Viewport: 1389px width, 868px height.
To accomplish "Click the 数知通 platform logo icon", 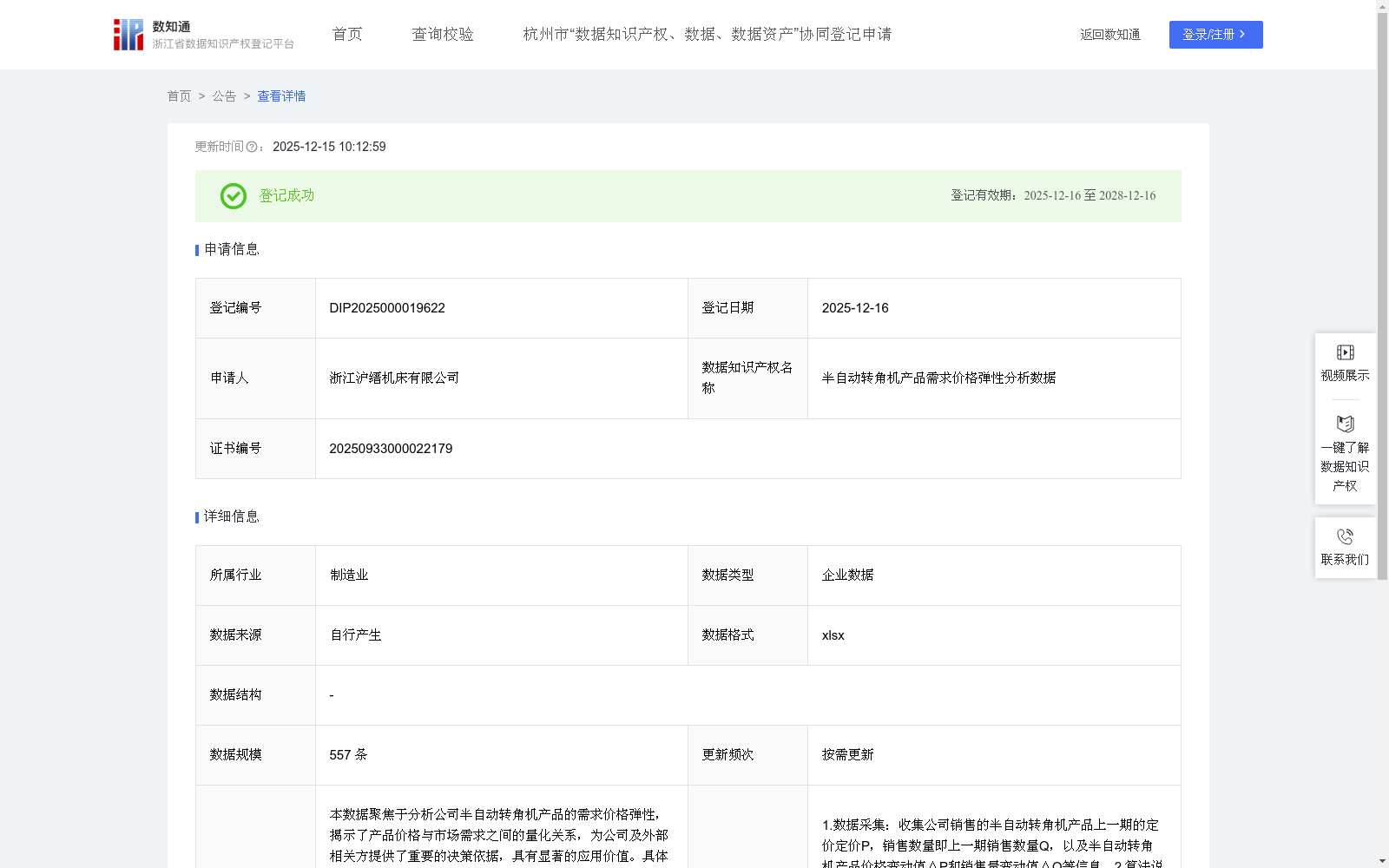I will click(x=128, y=35).
